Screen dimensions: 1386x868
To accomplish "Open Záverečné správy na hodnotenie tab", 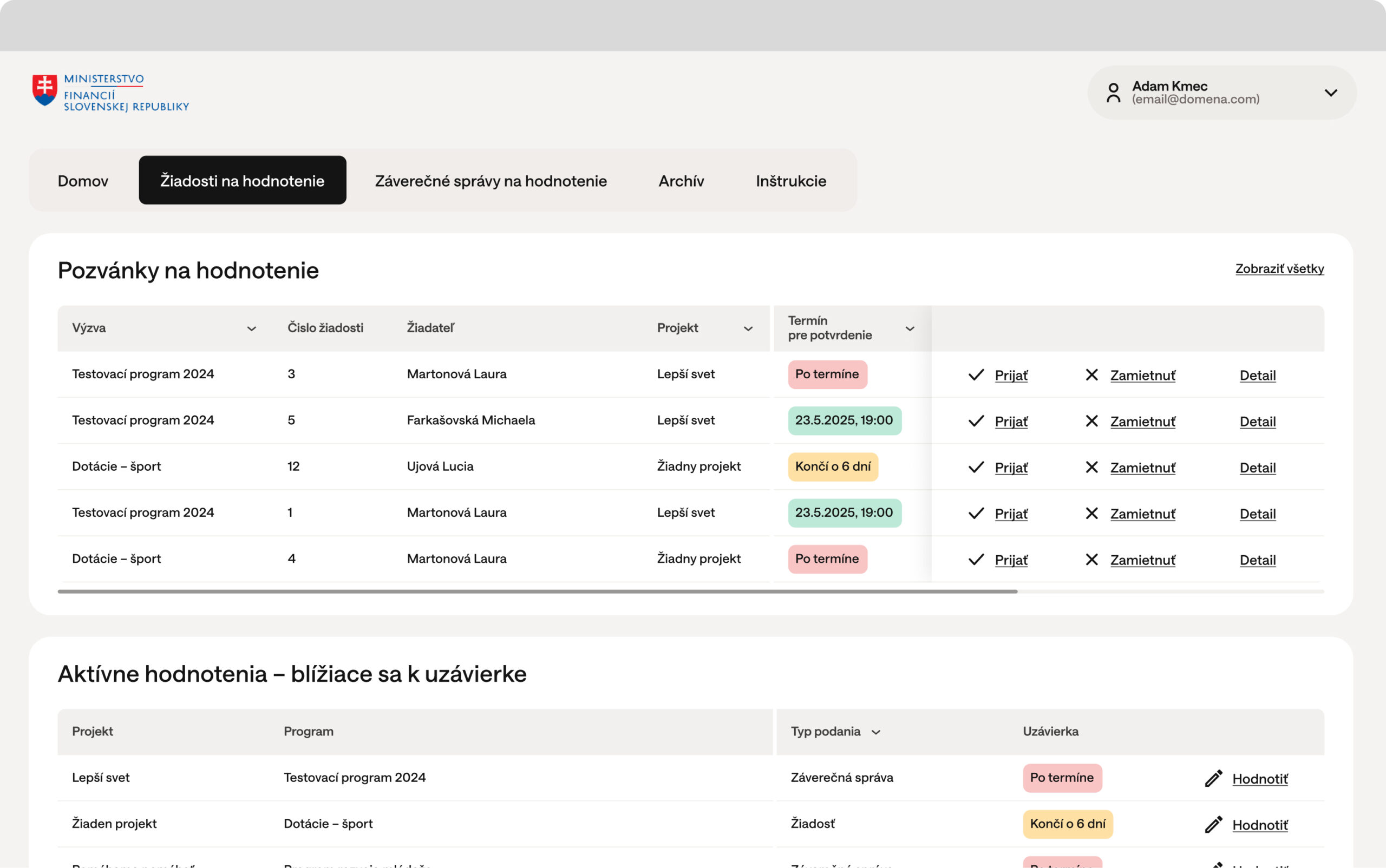I will [x=491, y=180].
